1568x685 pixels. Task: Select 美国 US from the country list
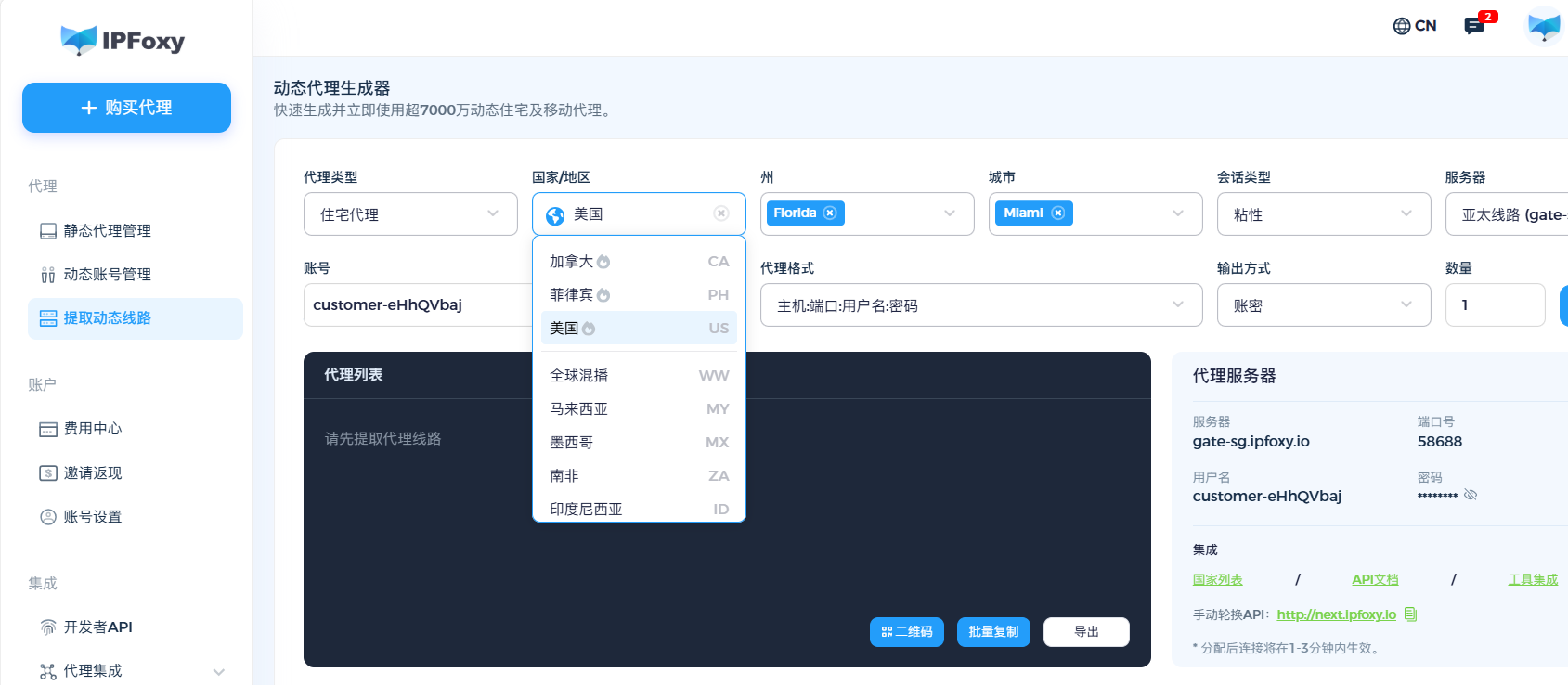click(x=639, y=329)
